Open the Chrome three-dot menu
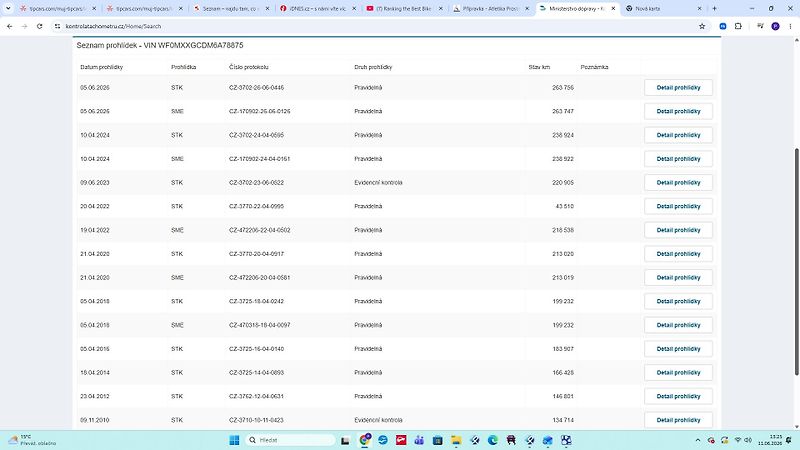Screen dimensions: 800x450 (x=790, y=26)
